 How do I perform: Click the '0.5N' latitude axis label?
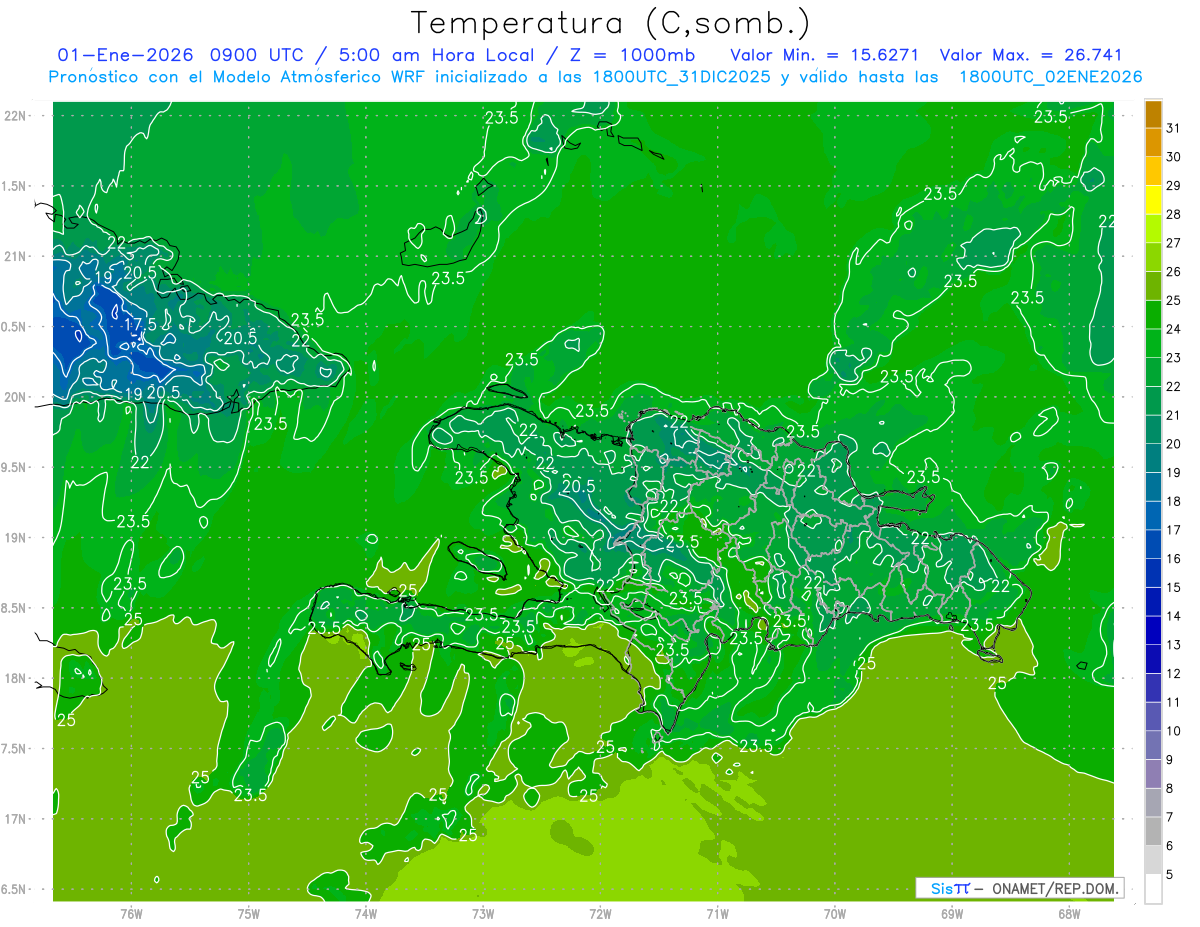pos(13,327)
